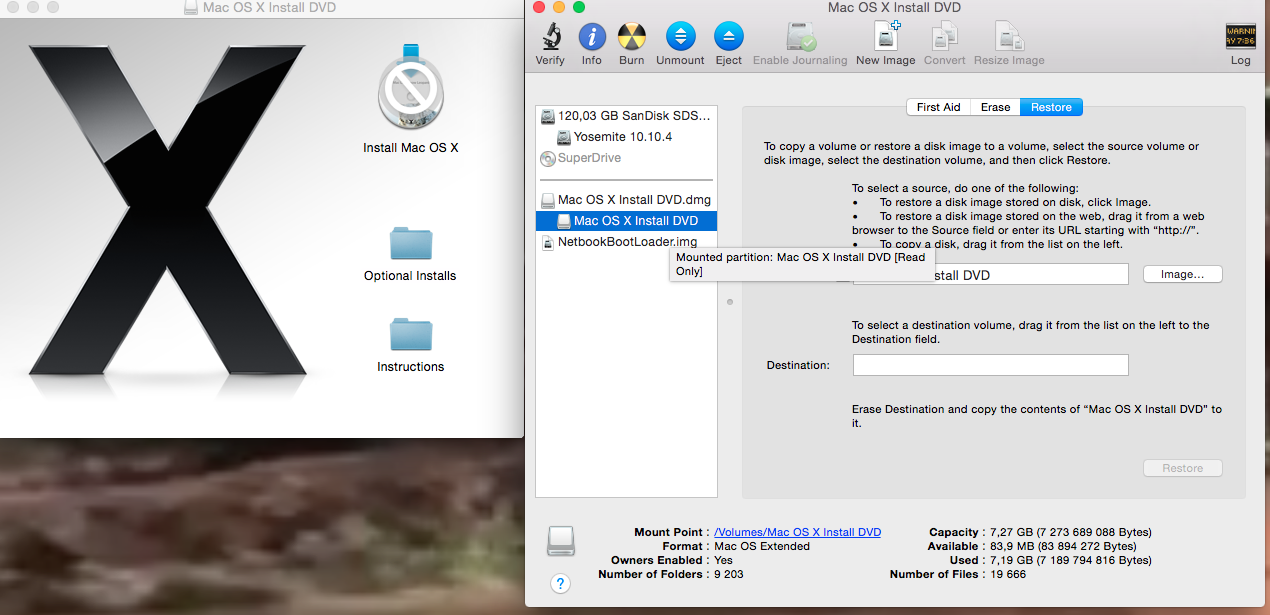Click the Number of Folders value 9 203

click(729, 575)
